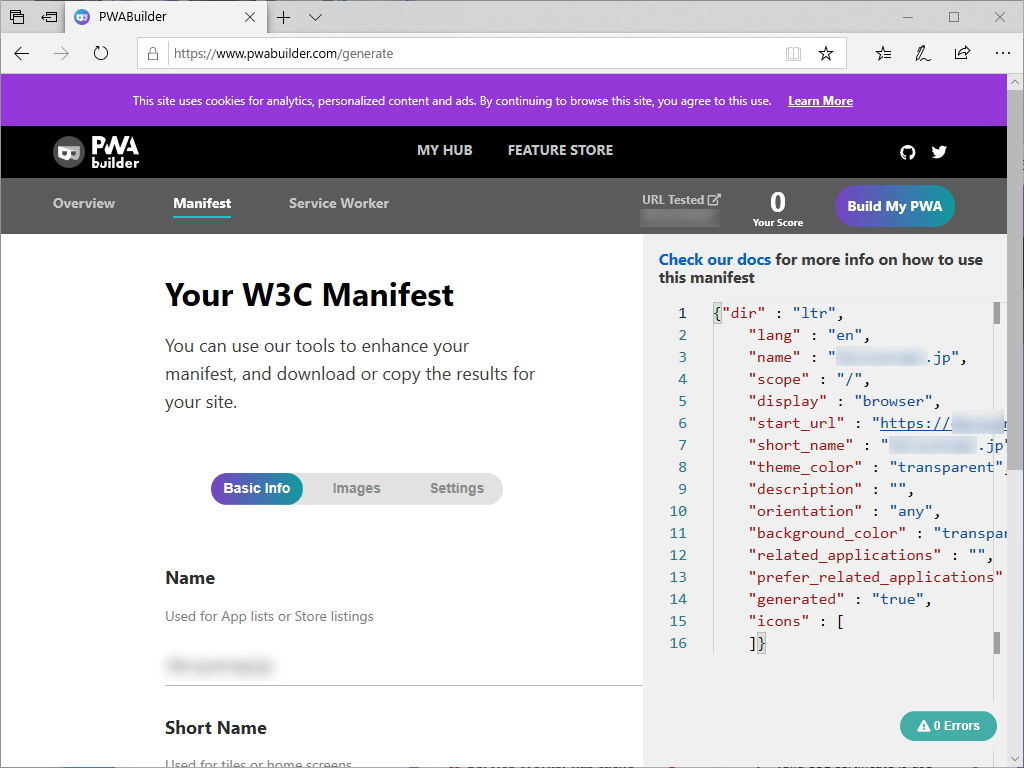1024x768 pixels.
Task: Open the Add notes pen icon
Action: point(923,54)
